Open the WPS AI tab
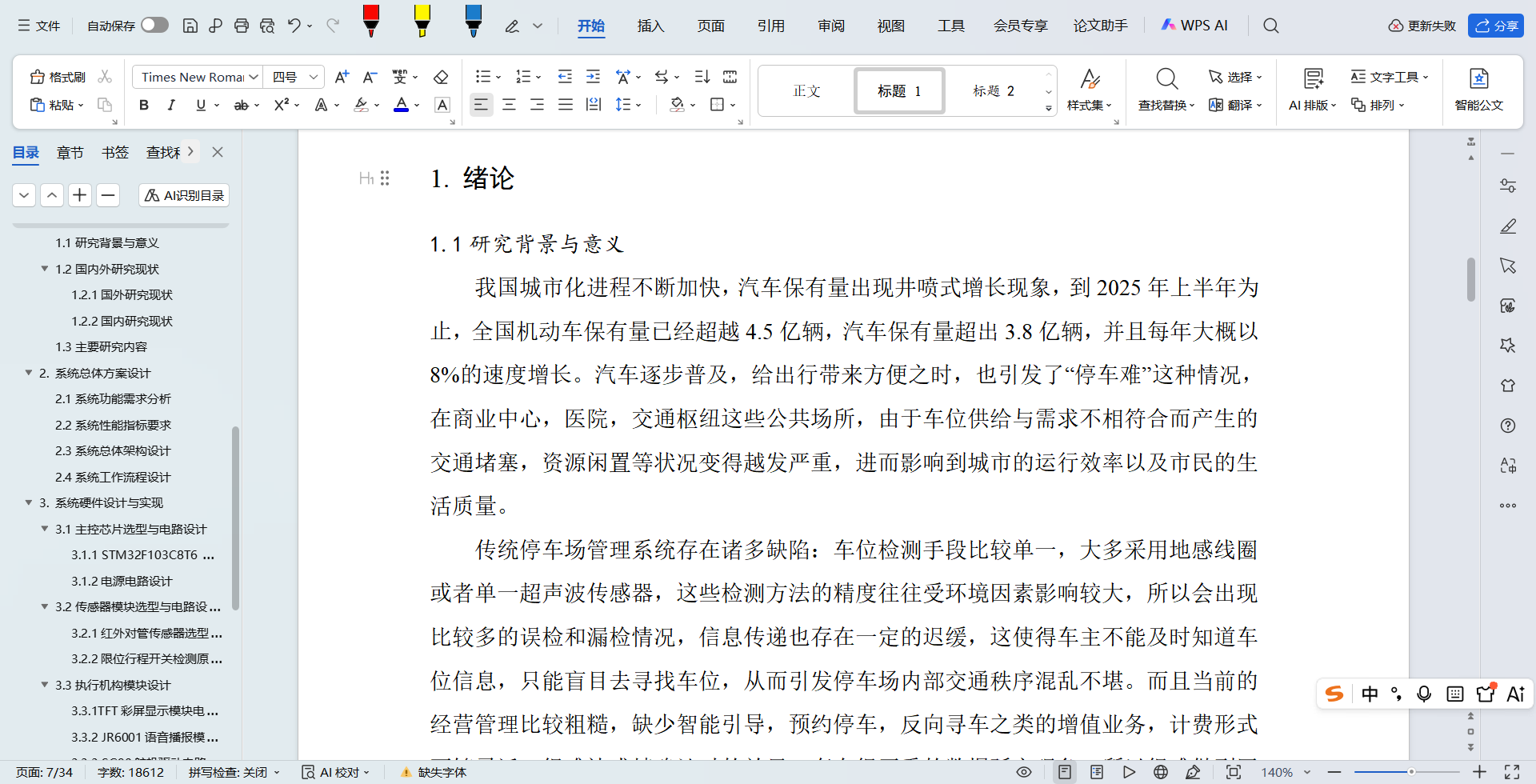1536x784 pixels. point(1194,26)
